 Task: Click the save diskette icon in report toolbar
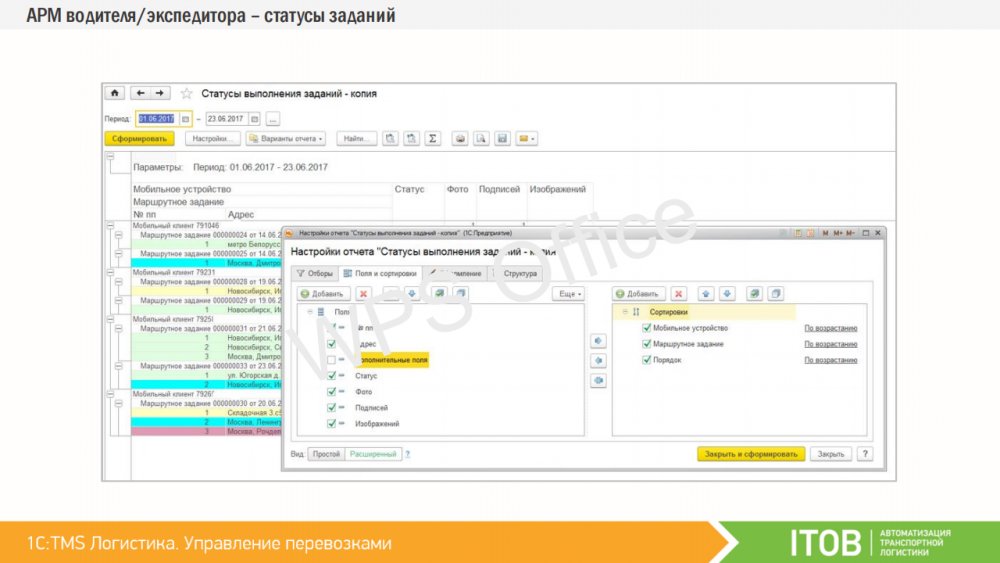tap(502, 139)
